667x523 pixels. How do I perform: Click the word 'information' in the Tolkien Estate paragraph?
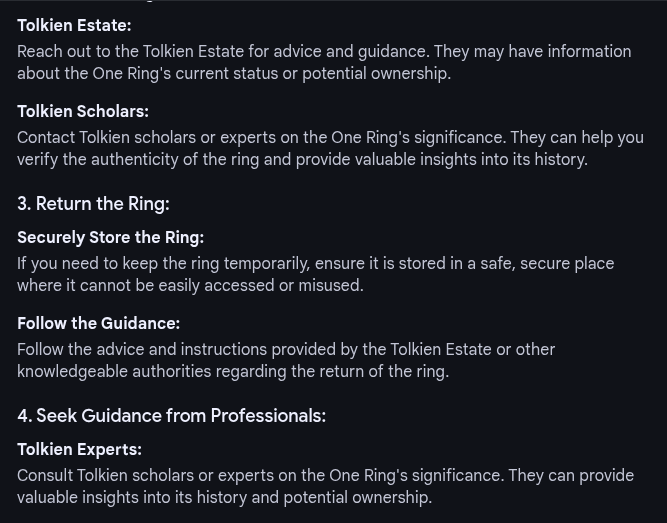pyautogui.click(x=589, y=51)
